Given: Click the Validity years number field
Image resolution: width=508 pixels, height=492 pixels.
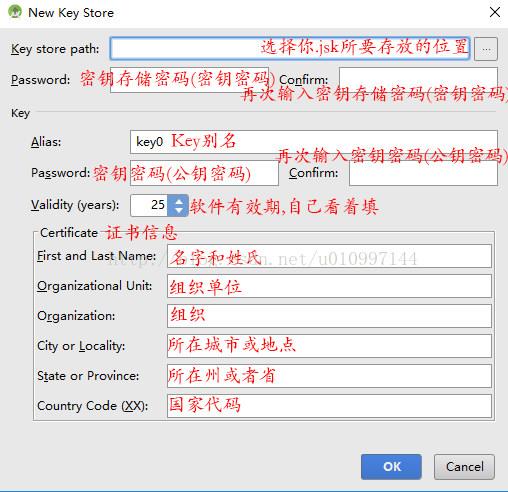Looking at the screenshot, I should coord(150,205).
